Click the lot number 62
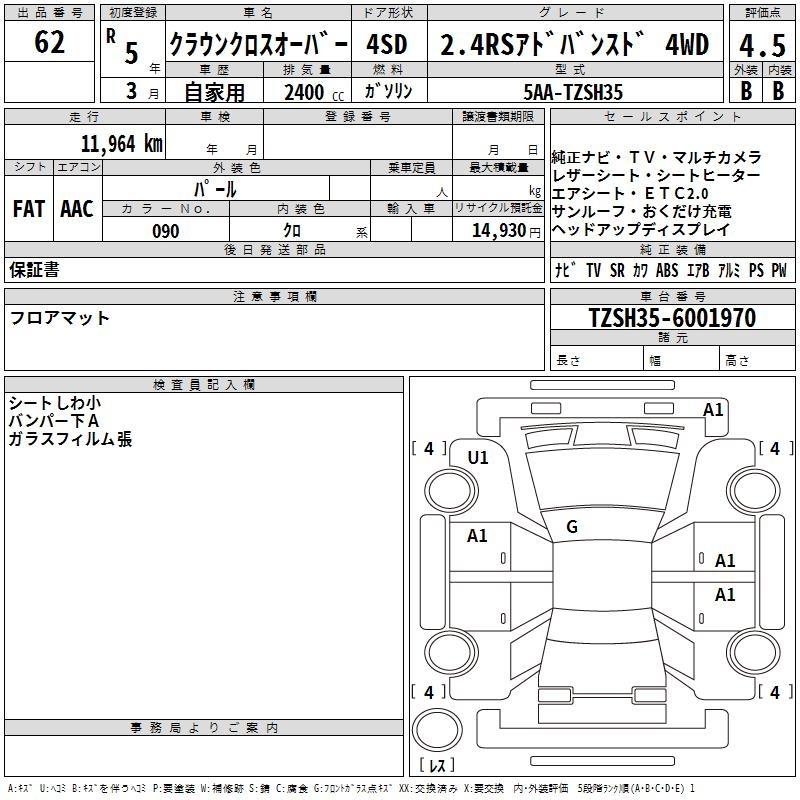 (49, 43)
